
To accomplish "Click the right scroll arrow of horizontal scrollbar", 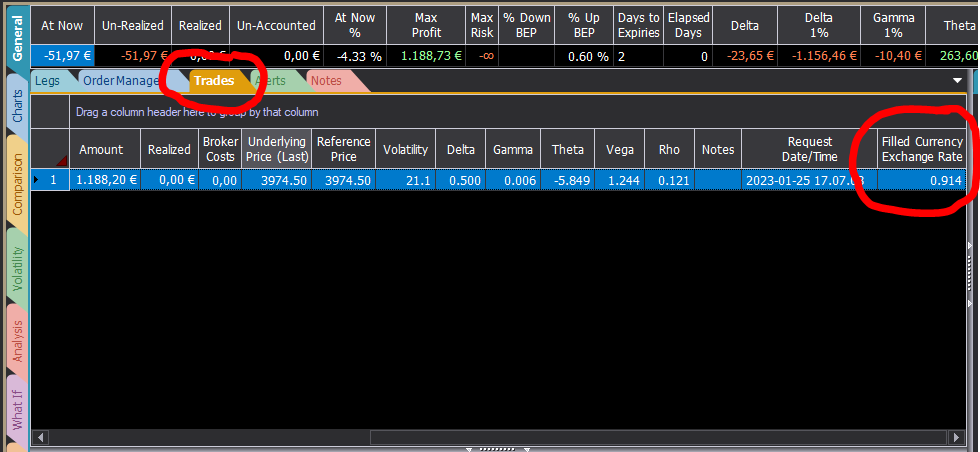I will point(958,436).
